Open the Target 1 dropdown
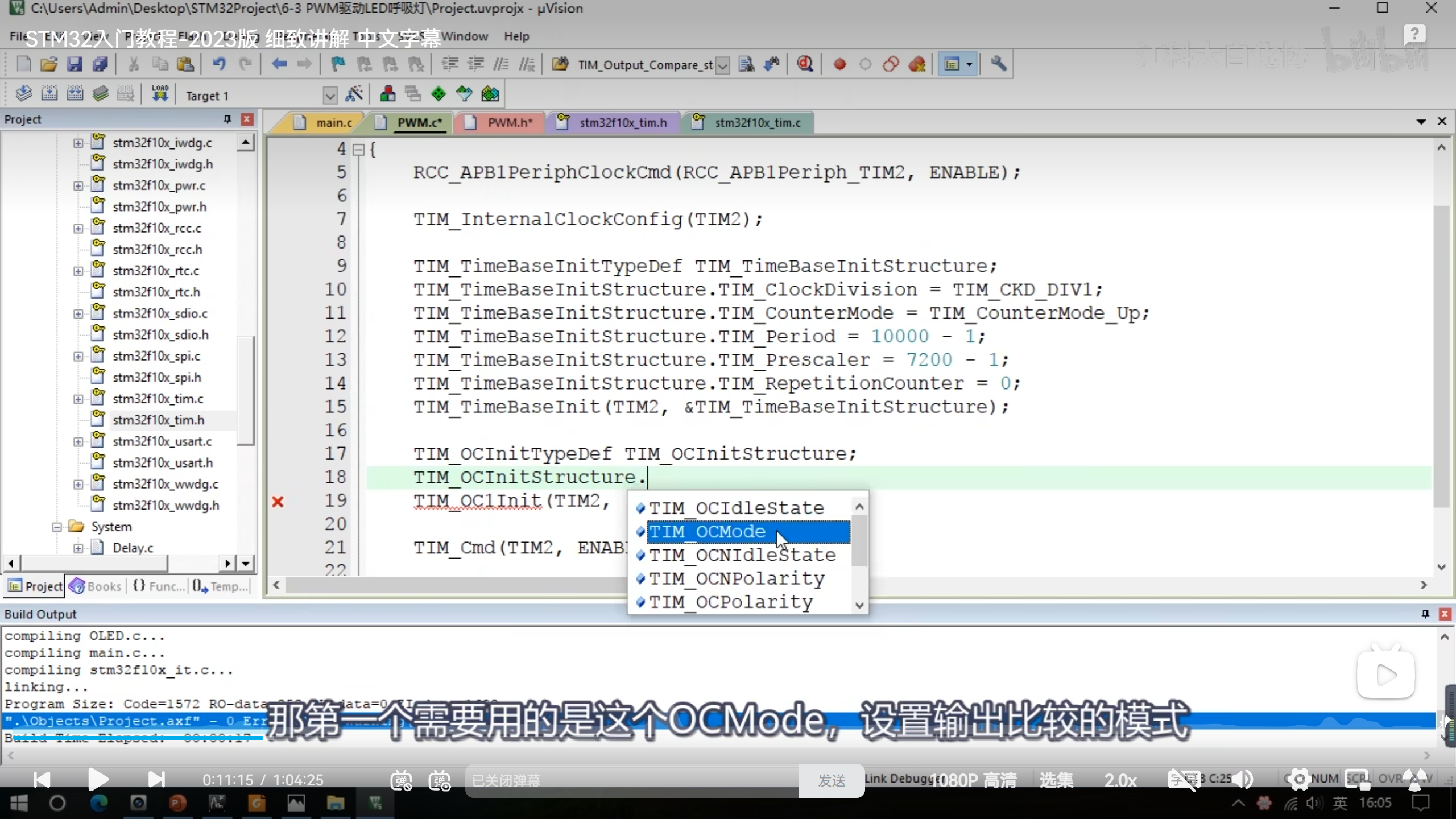 pos(330,95)
